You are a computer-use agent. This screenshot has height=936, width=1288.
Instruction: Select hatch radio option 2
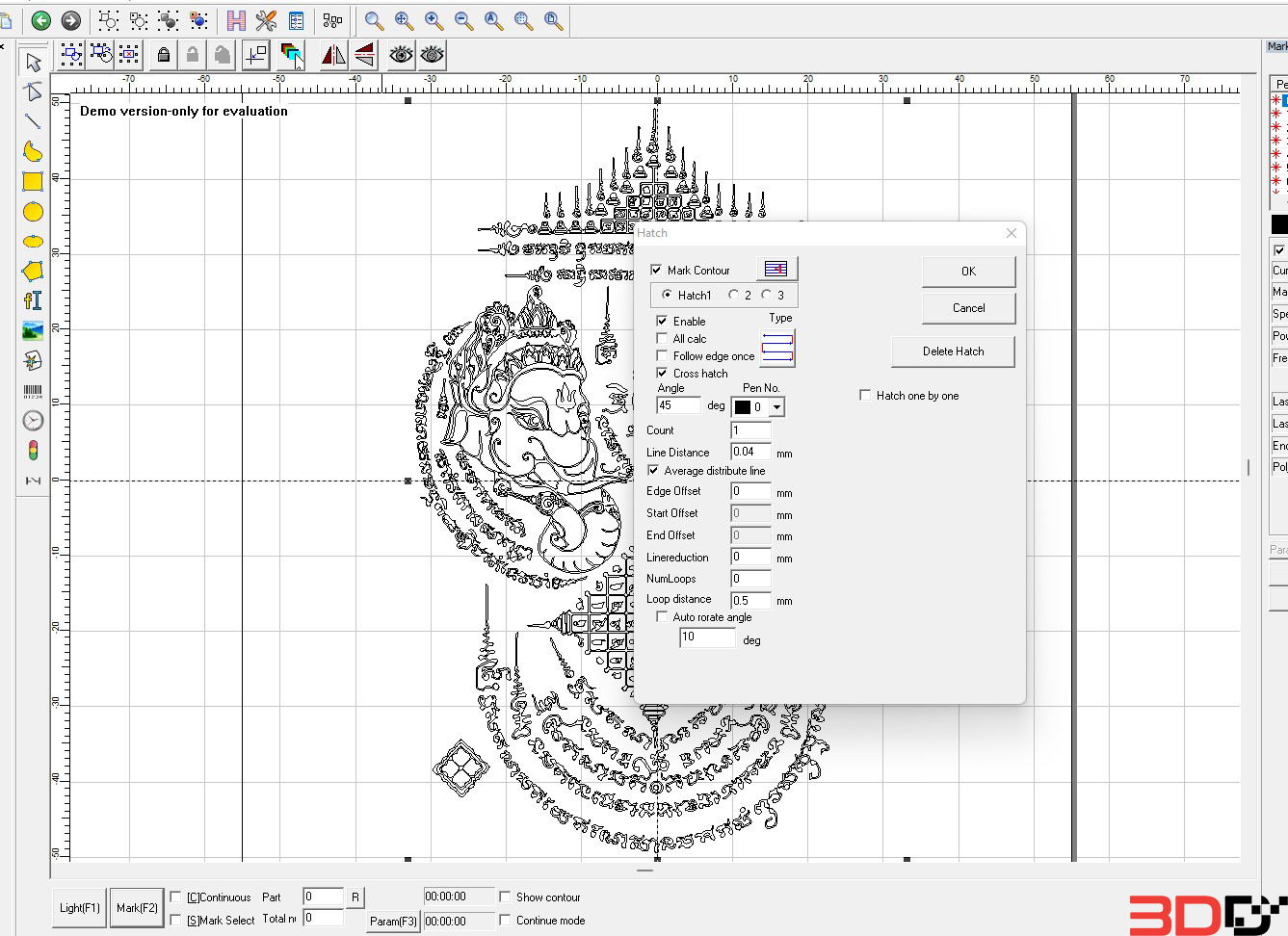[x=734, y=296]
